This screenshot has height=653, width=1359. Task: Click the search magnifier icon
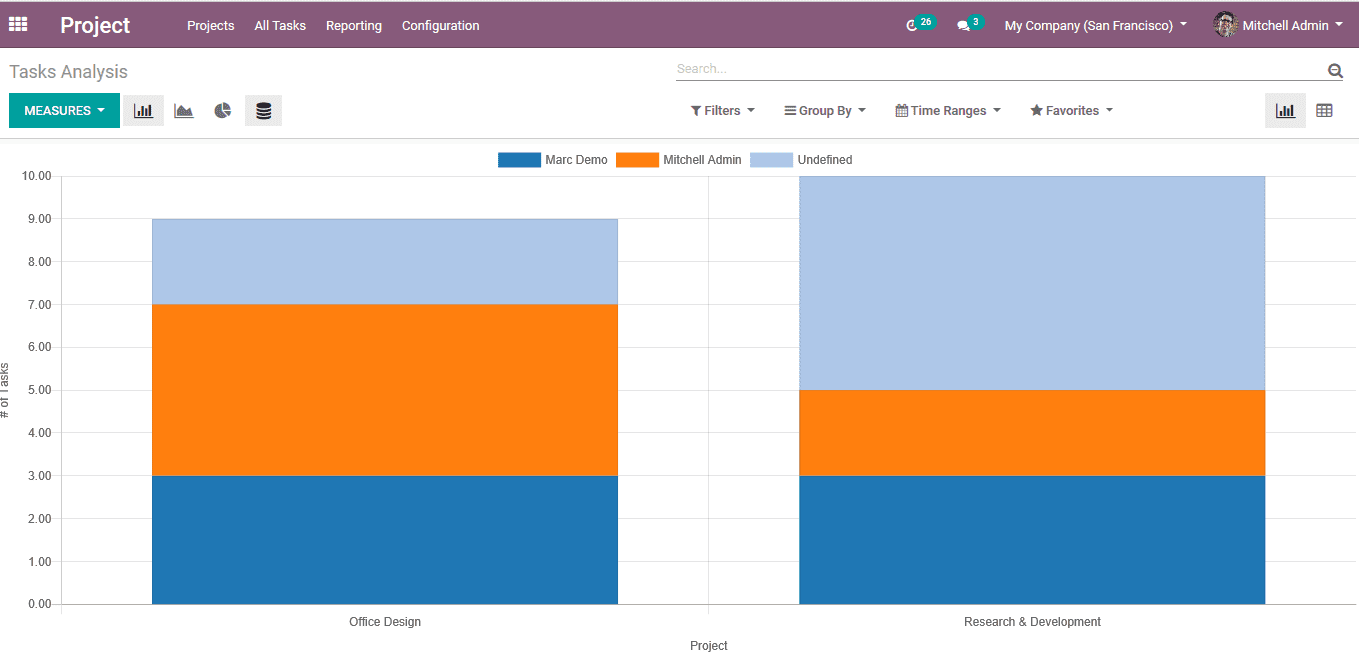pos(1335,70)
